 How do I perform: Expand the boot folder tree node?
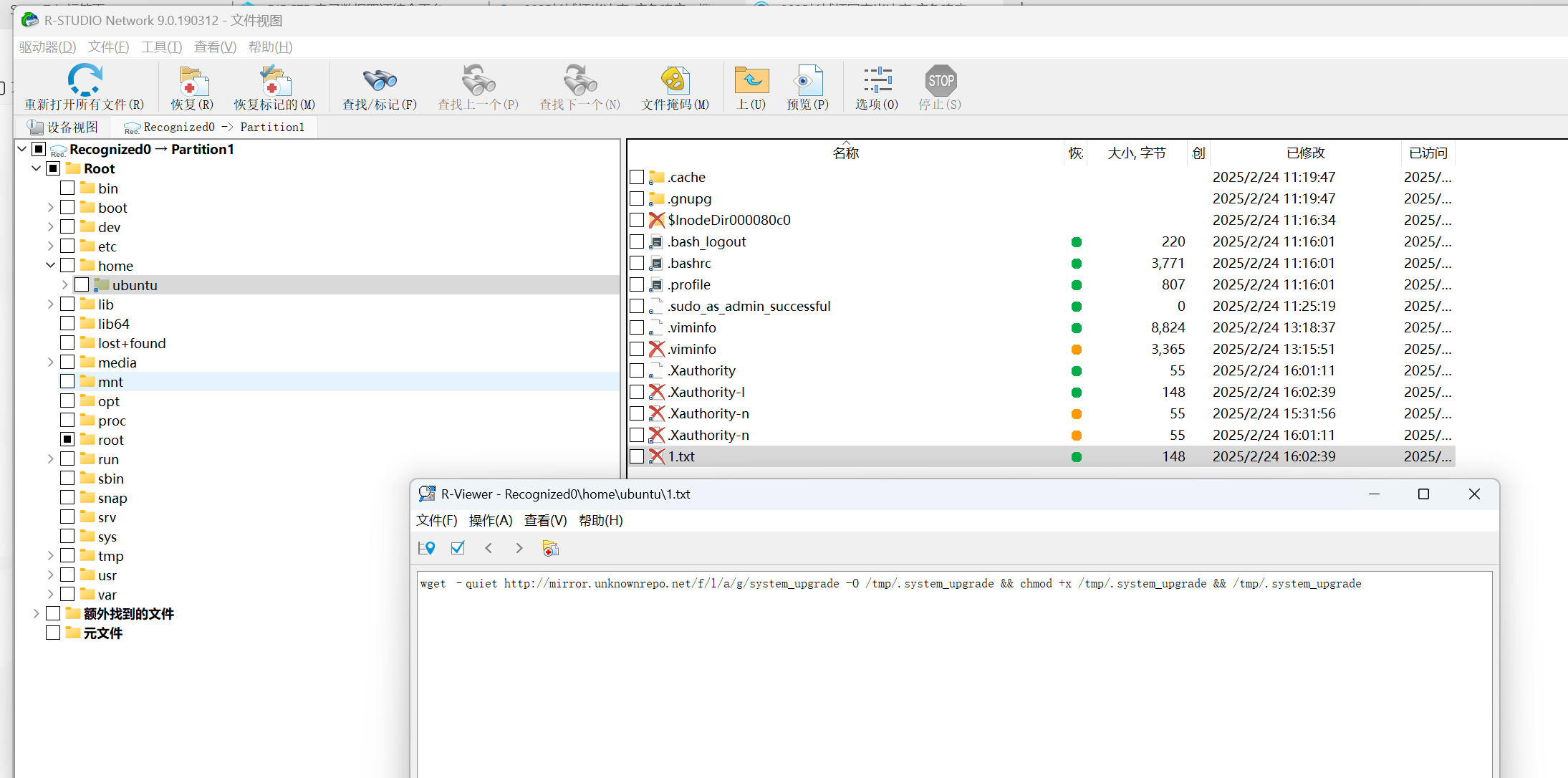pos(50,208)
